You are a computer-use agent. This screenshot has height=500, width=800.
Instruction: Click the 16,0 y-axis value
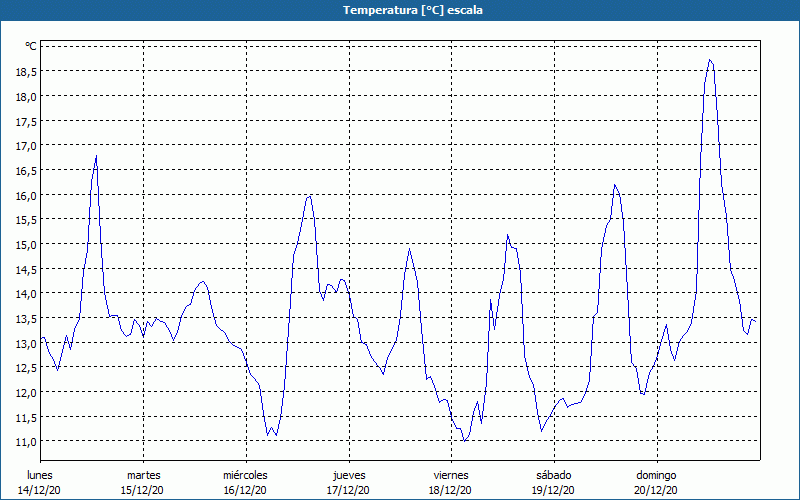27,195
